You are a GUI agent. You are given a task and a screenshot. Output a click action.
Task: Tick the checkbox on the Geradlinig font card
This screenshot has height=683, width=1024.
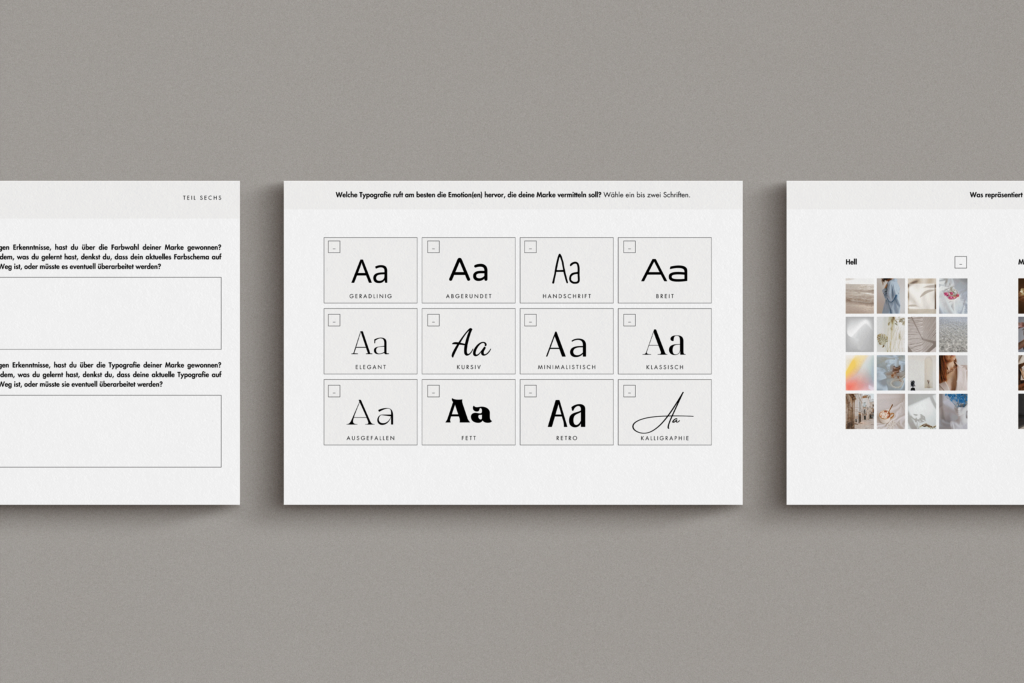(334, 247)
